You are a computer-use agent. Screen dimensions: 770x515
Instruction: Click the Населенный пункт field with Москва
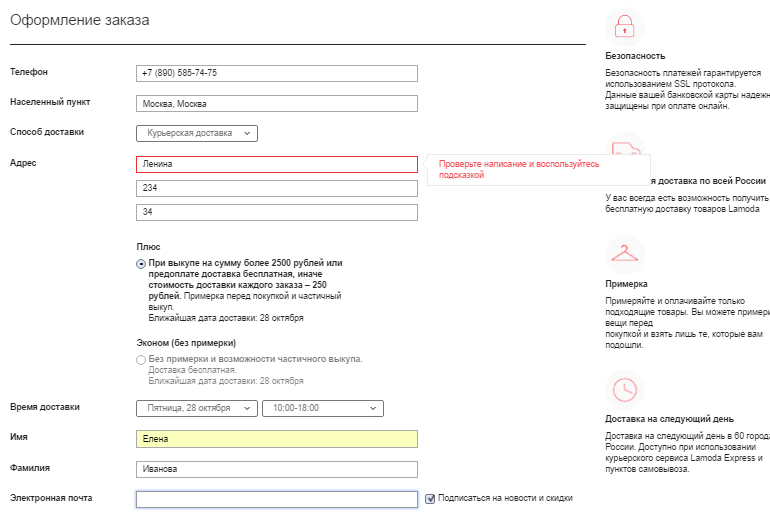pos(277,104)
